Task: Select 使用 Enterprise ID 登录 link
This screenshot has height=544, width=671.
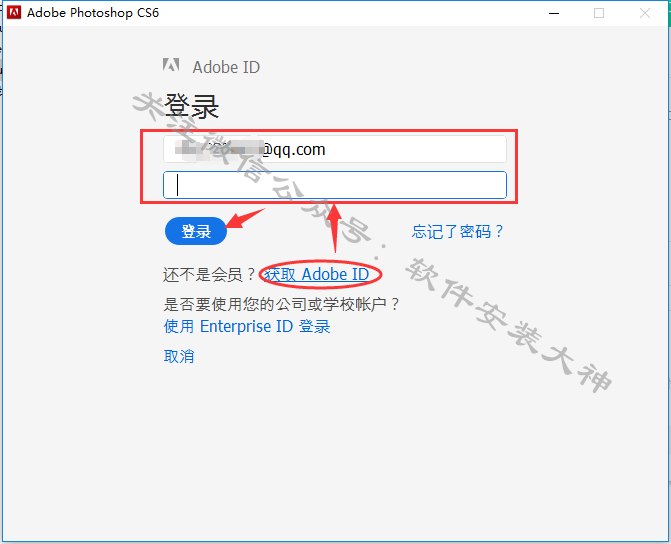Action: click(247, 327)
